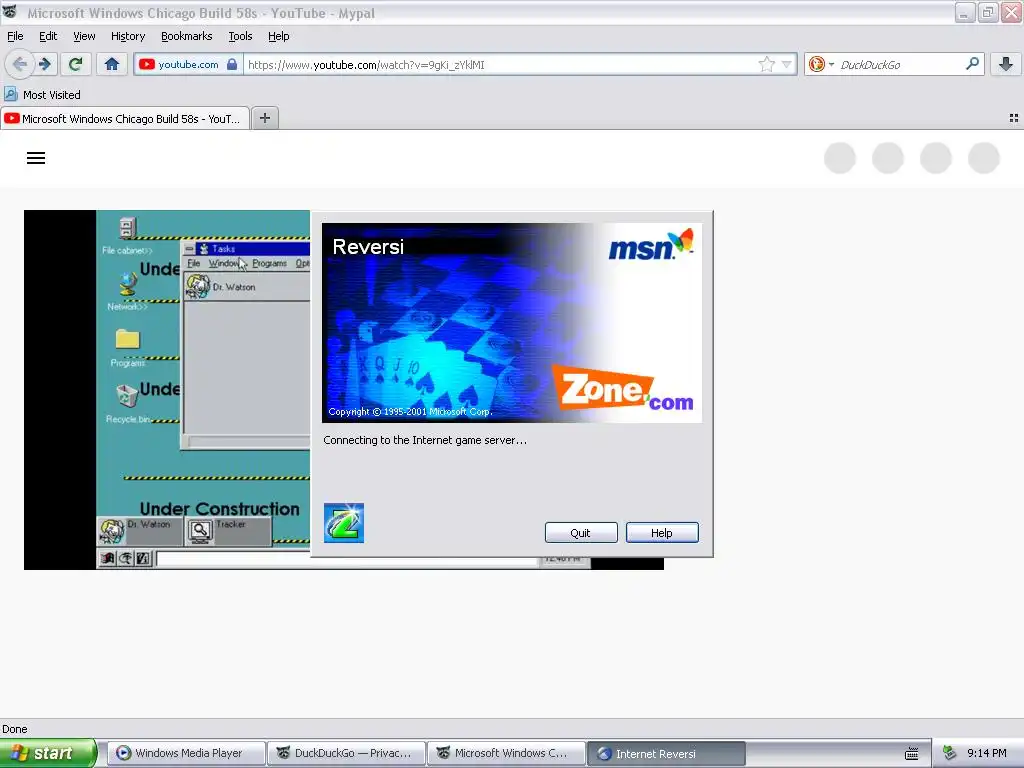Click the YouTube video player area
Viewport: 1024px width, 768px height.
[167, 389]
